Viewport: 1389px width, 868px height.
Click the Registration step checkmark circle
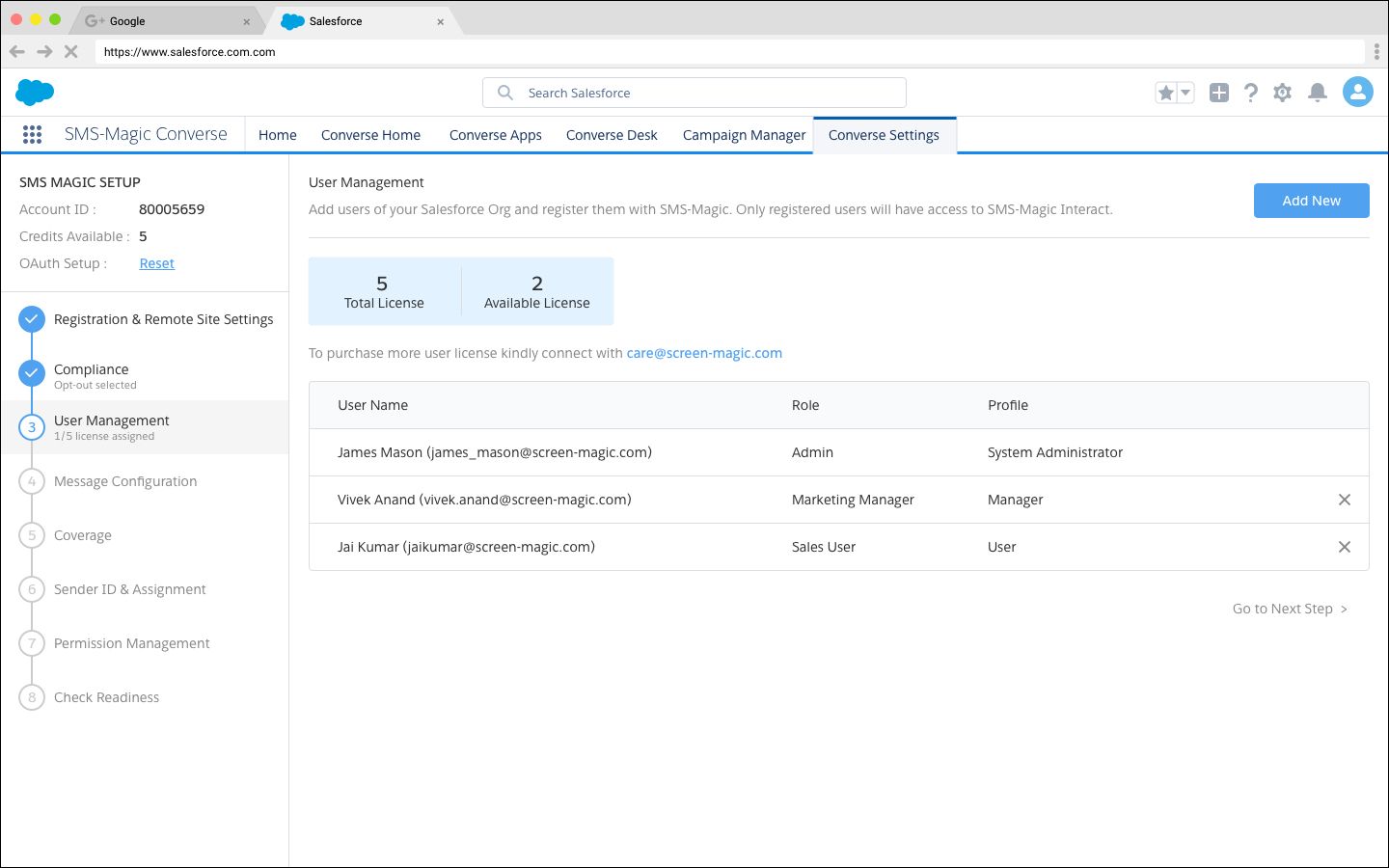32,319
